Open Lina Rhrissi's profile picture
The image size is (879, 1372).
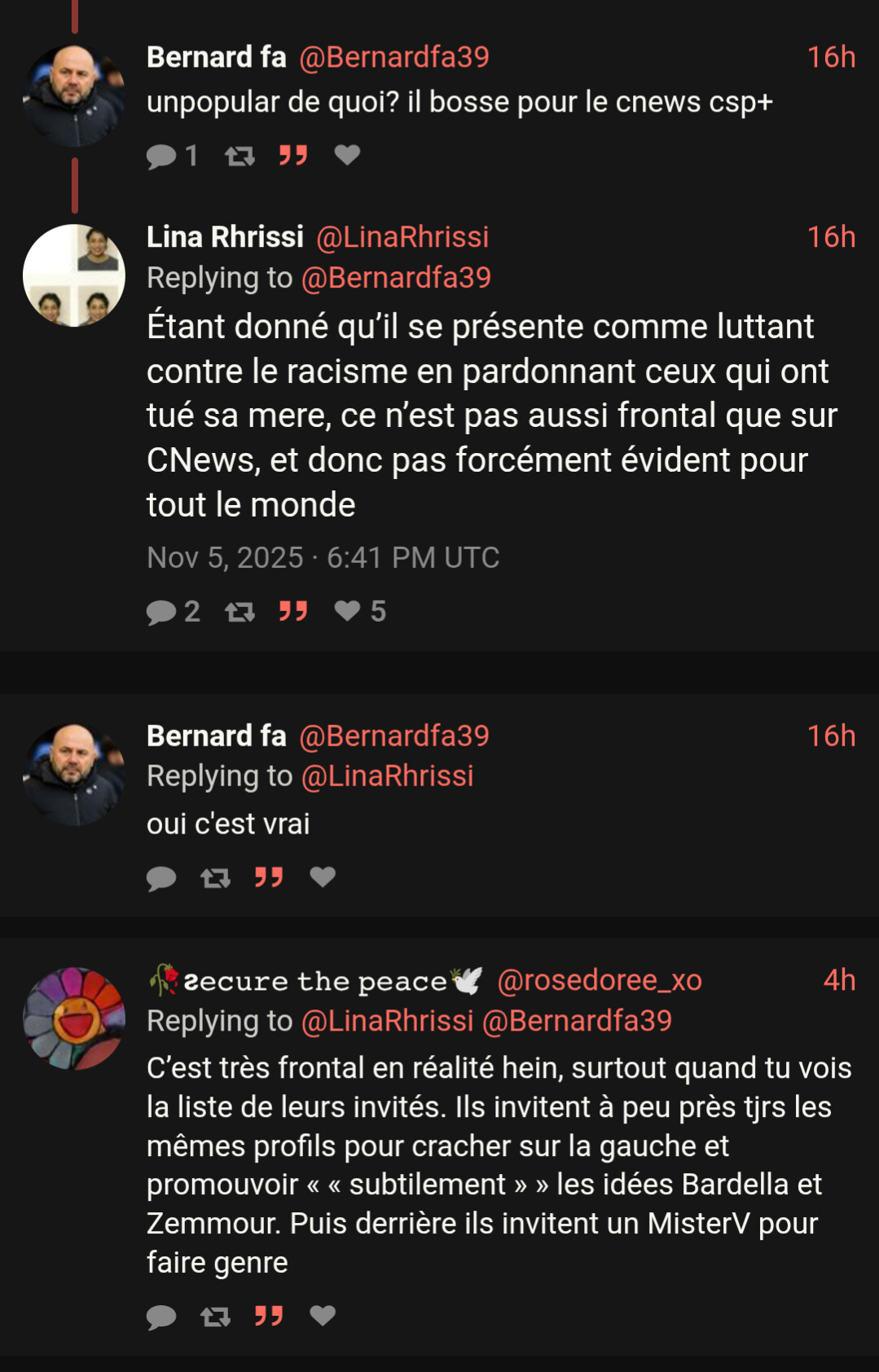click(x=74, y=275)
